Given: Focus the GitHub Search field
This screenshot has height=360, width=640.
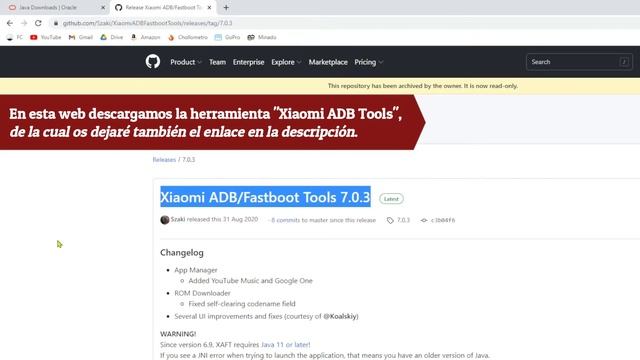Looking at the screenshot, I should point(579,62).
